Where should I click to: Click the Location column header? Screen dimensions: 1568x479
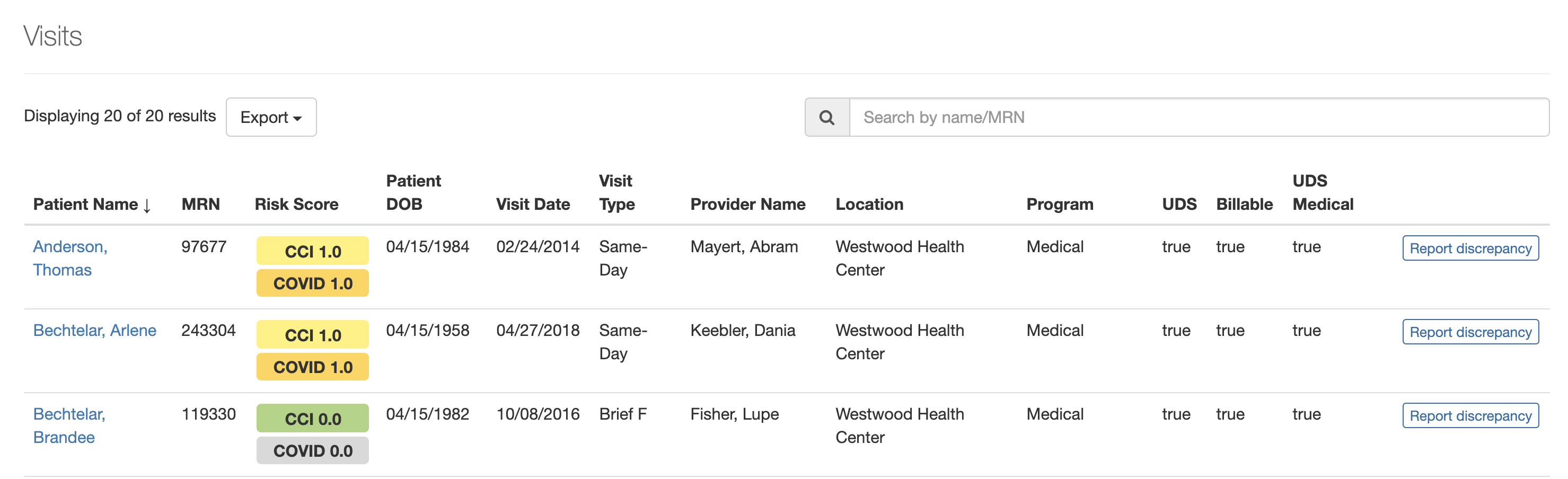click(x=869, y=205)
